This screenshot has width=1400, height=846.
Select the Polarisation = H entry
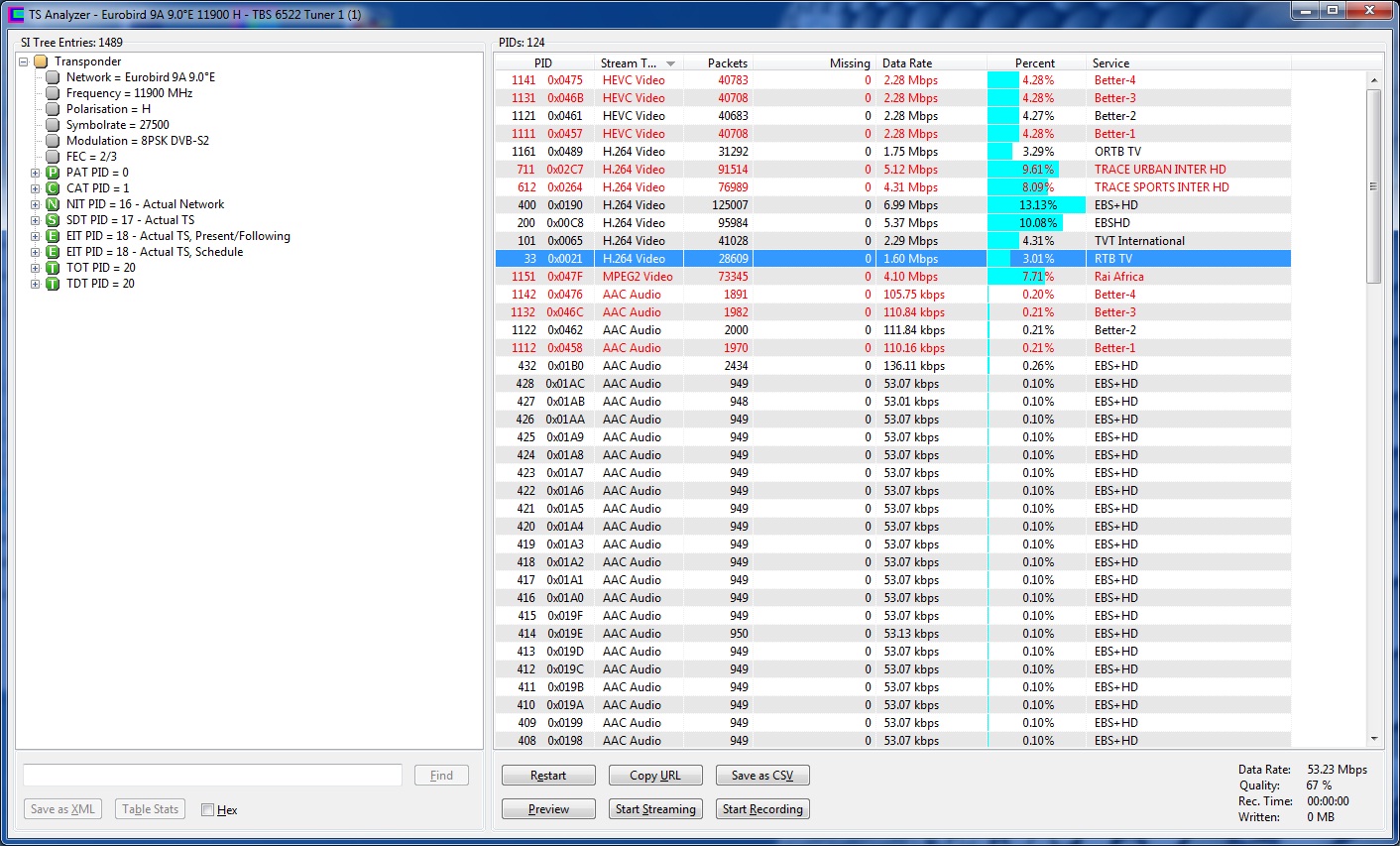pos(108,109)
